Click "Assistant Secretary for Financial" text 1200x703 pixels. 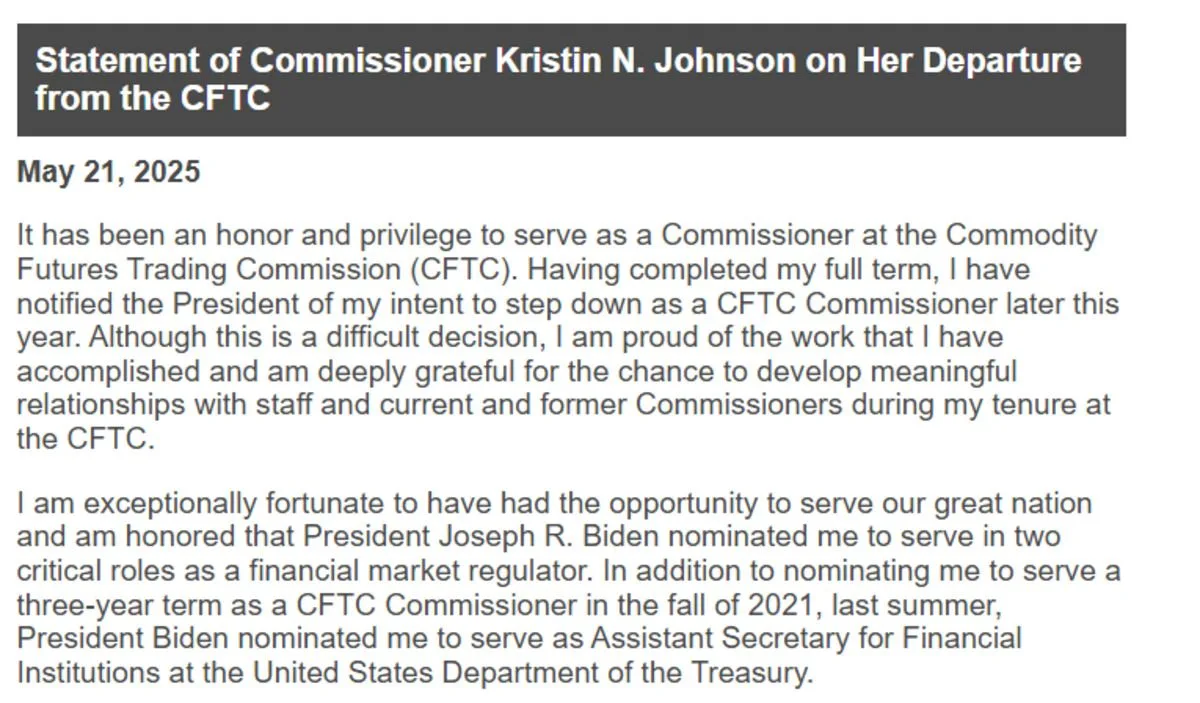[x=806, y=638]
